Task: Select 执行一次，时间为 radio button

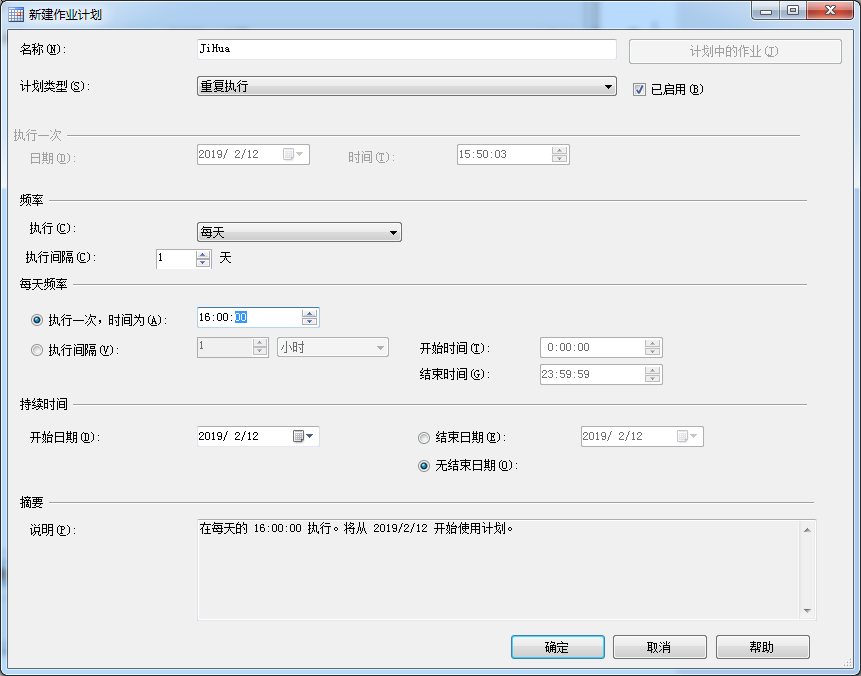Action: 37,320
